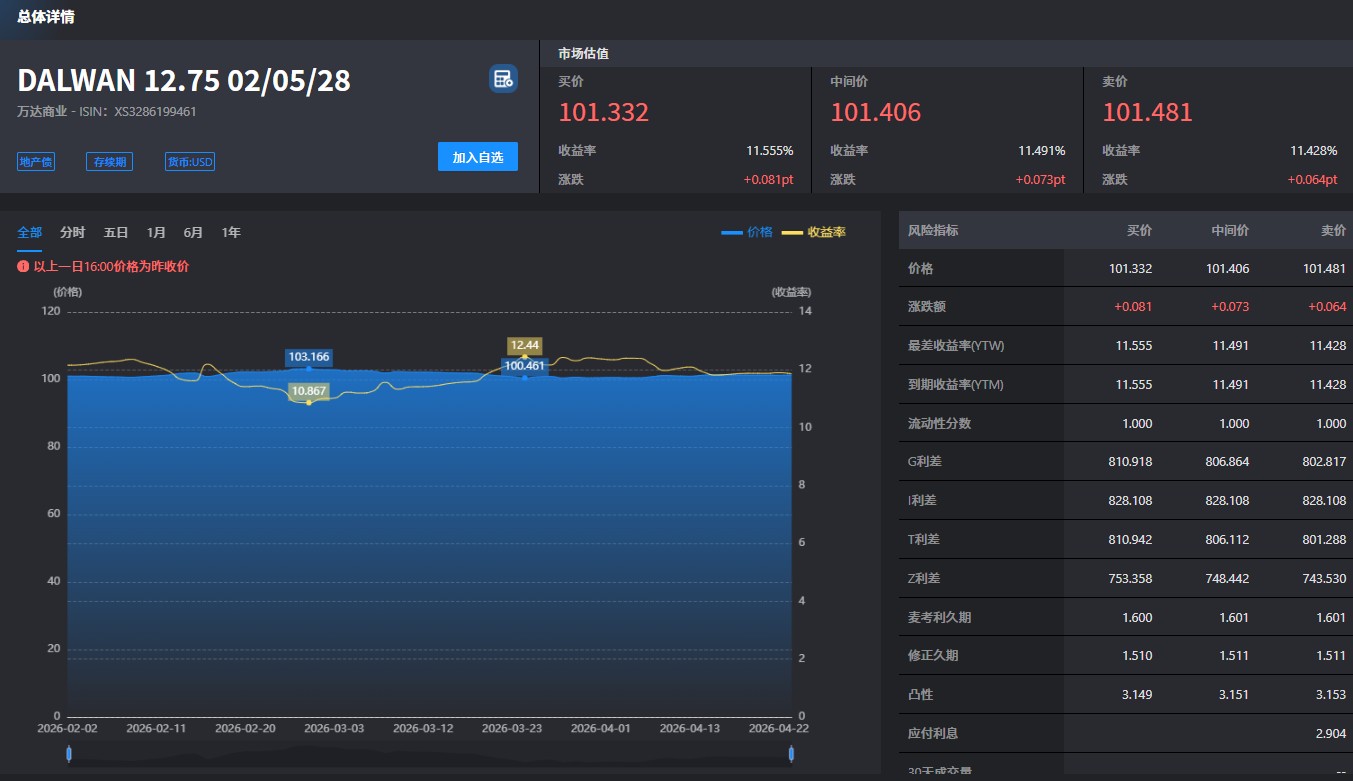Click the 103.166 price peak marker

pos(308,357)
